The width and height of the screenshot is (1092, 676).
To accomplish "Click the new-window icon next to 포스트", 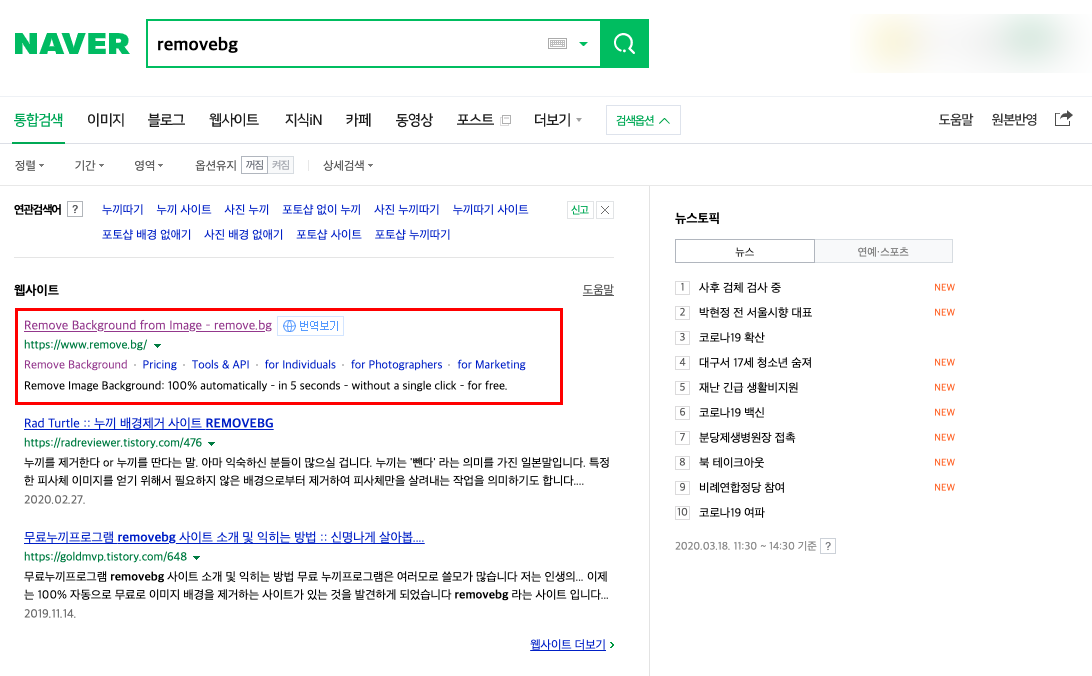I will click(506, 120).
